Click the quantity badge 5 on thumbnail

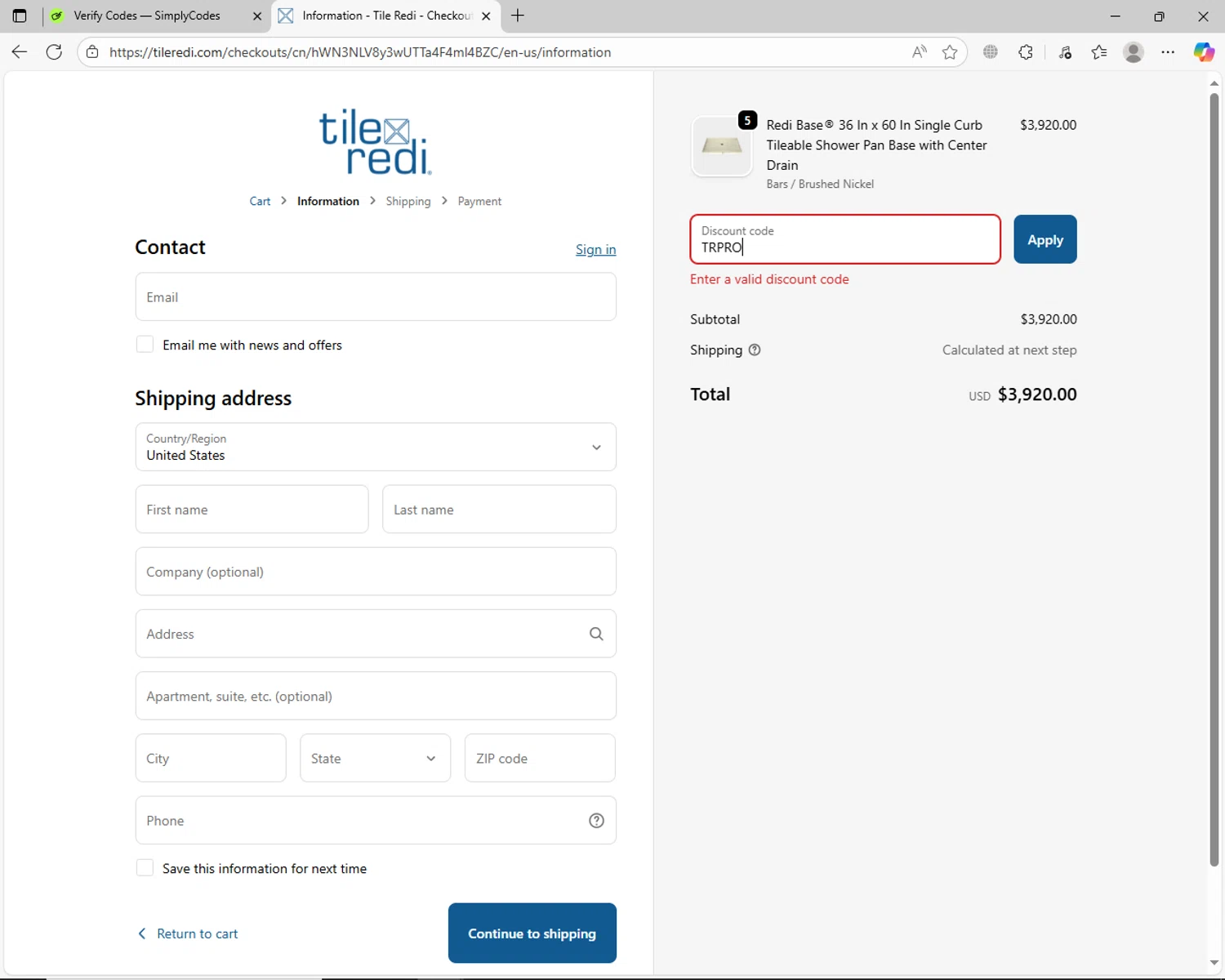747,120
